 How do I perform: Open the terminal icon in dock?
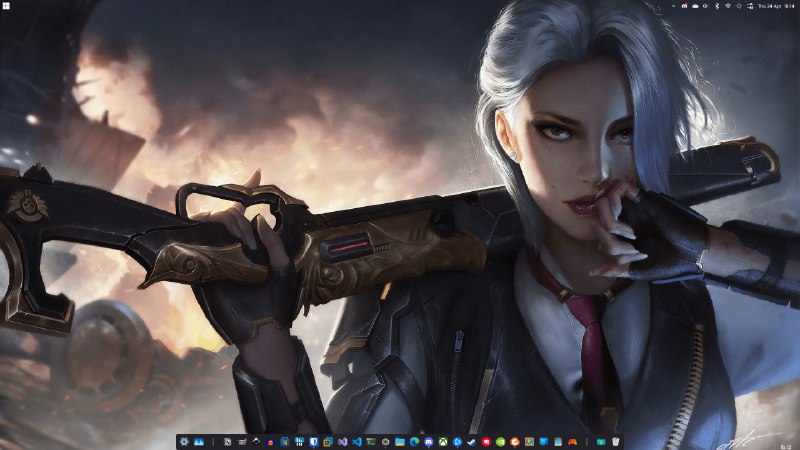pos(371,442)
